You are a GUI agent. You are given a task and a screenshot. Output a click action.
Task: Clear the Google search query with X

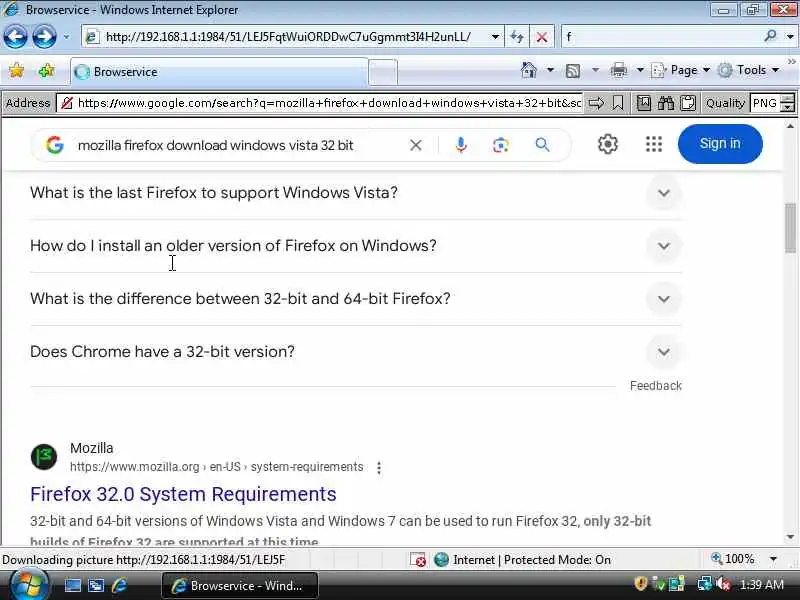tap(416, 145)
